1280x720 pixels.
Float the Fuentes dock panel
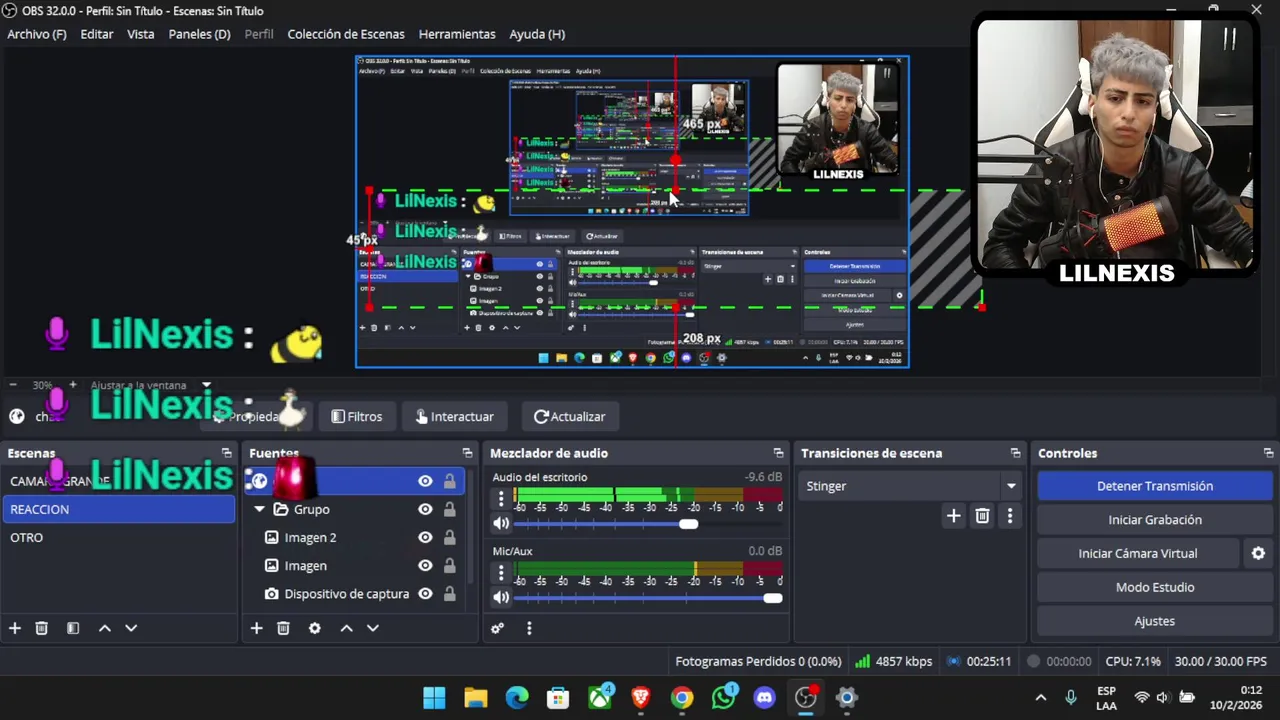[467, 453]
